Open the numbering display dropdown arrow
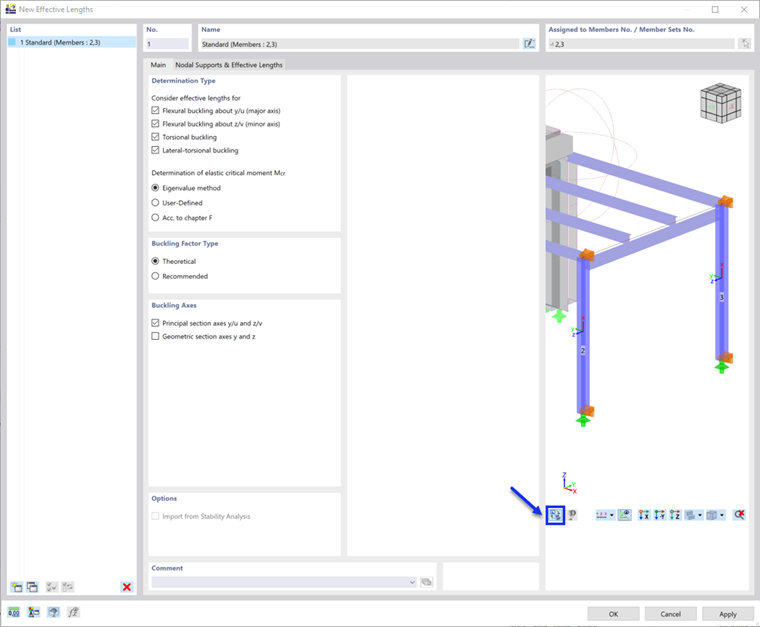760x627 pixels. 612,515
